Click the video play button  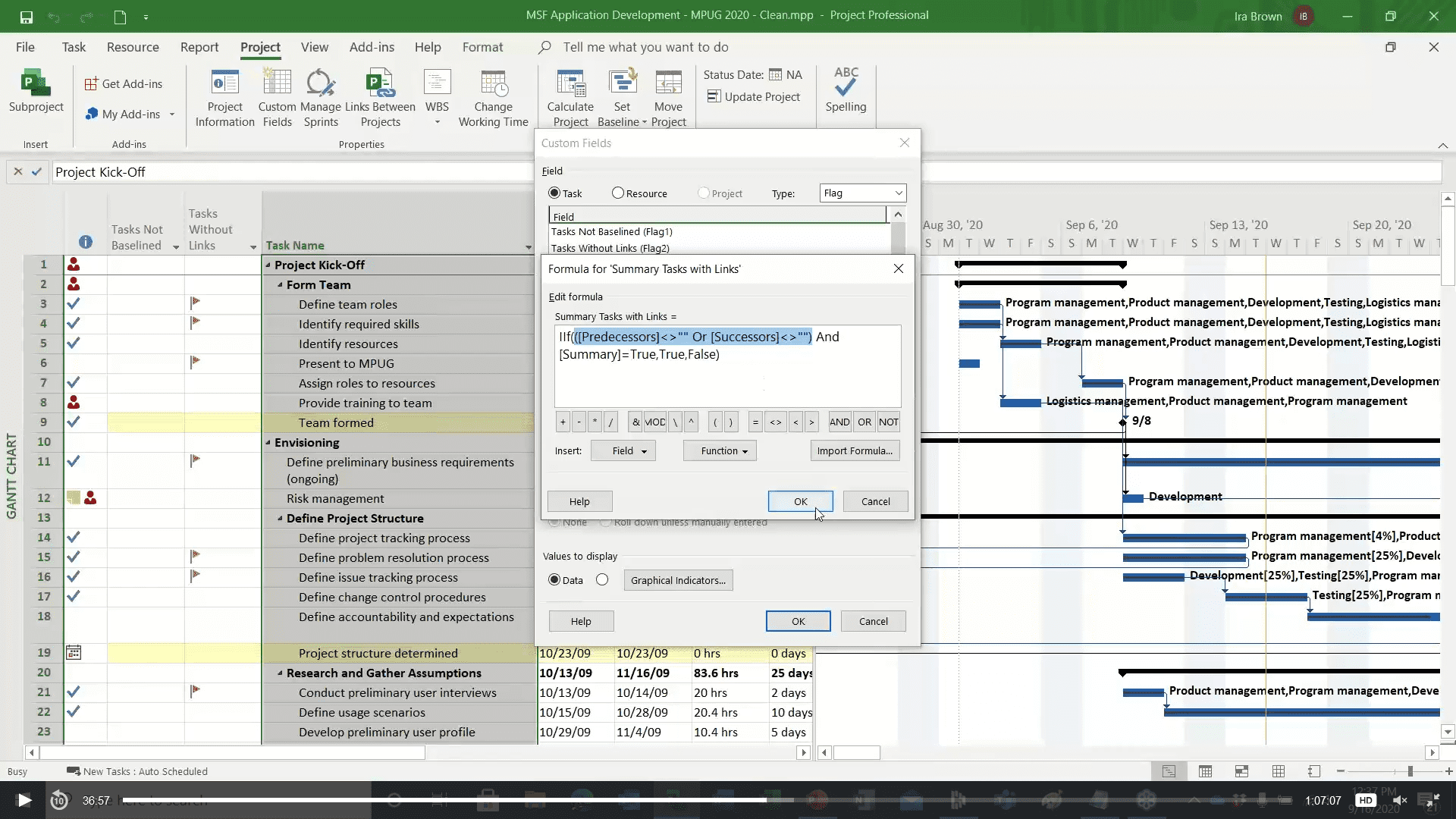click(x=24, y=800)
